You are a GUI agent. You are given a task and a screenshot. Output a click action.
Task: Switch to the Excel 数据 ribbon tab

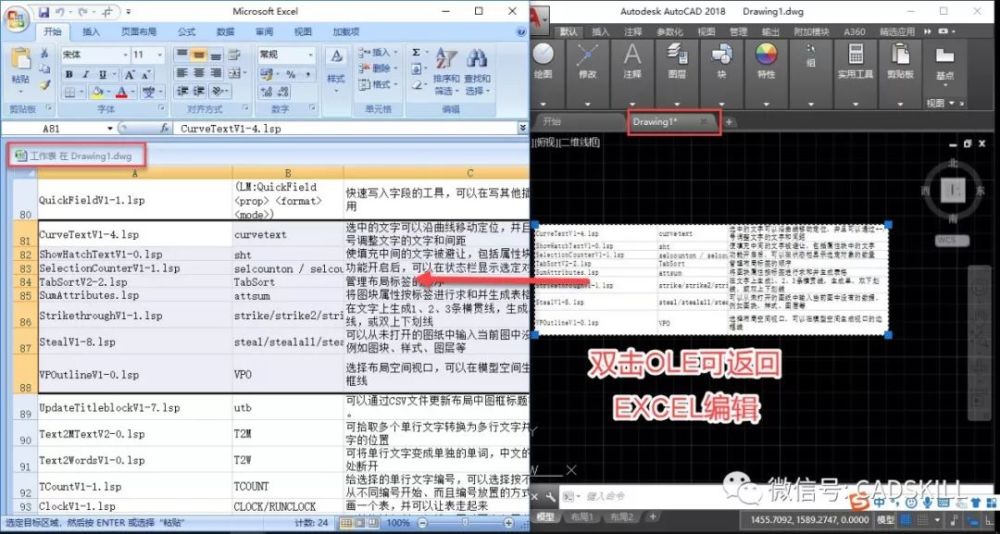[x=225, y=32]
